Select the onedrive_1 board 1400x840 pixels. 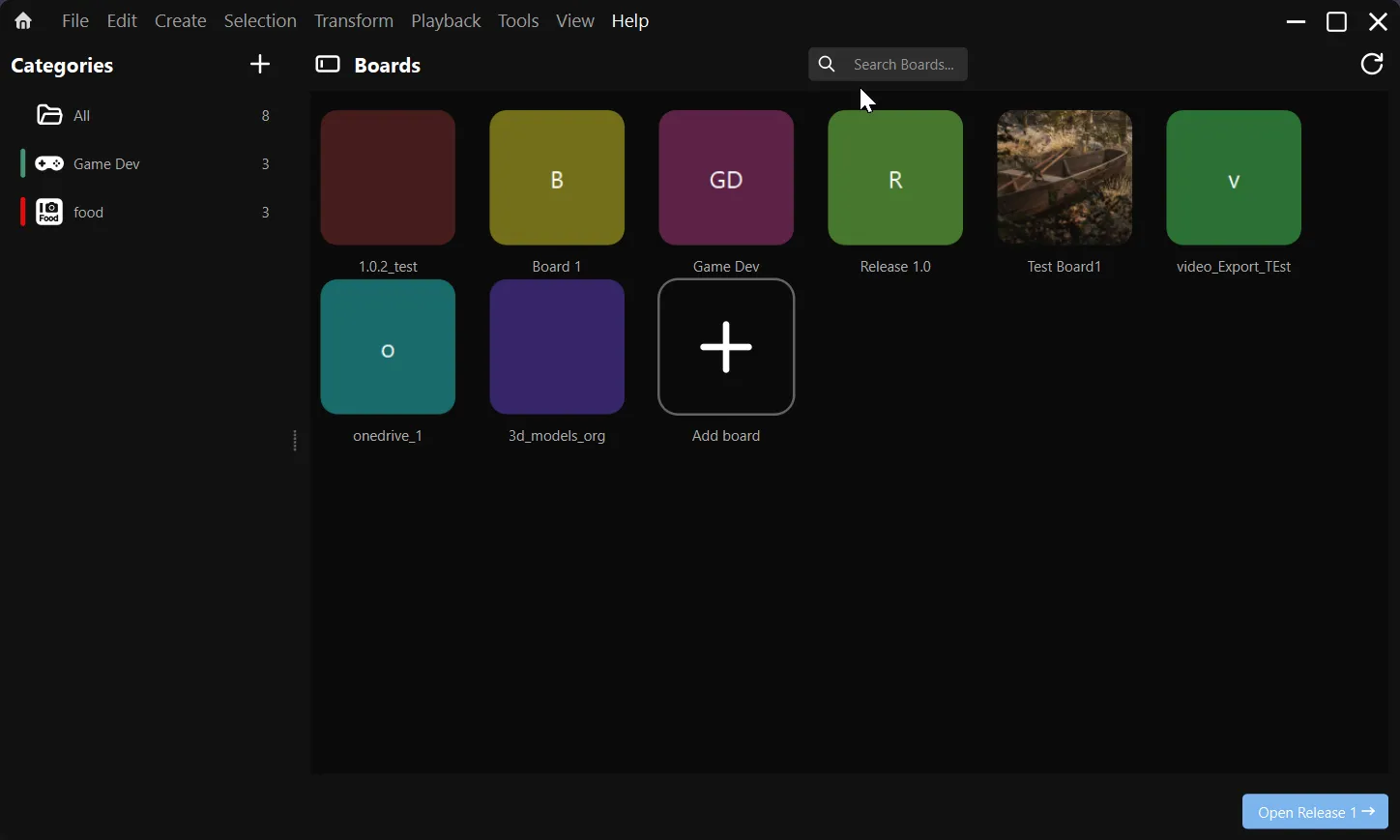point(389,348)
